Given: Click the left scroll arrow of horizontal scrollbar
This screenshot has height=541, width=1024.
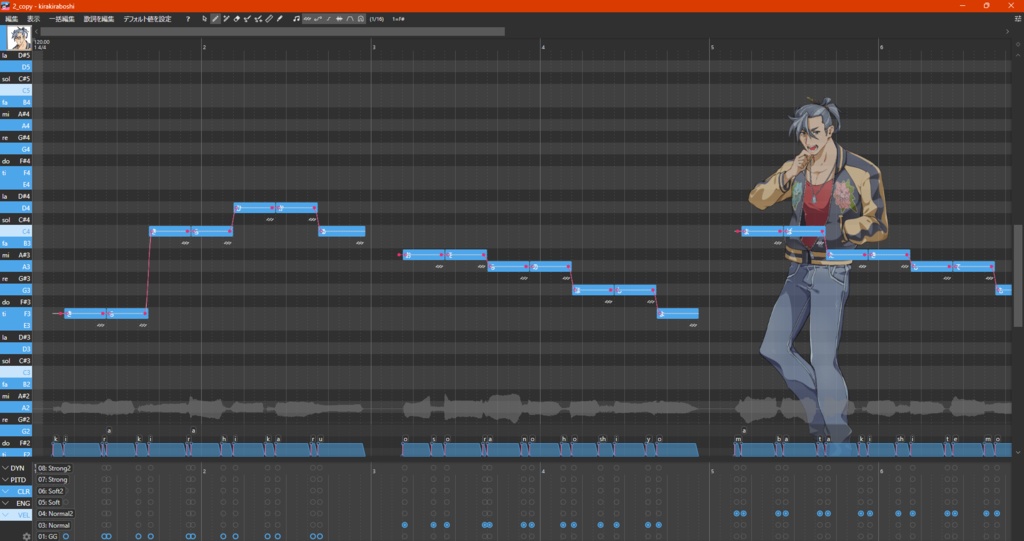Looking at the screenshot, I should 37,31.
